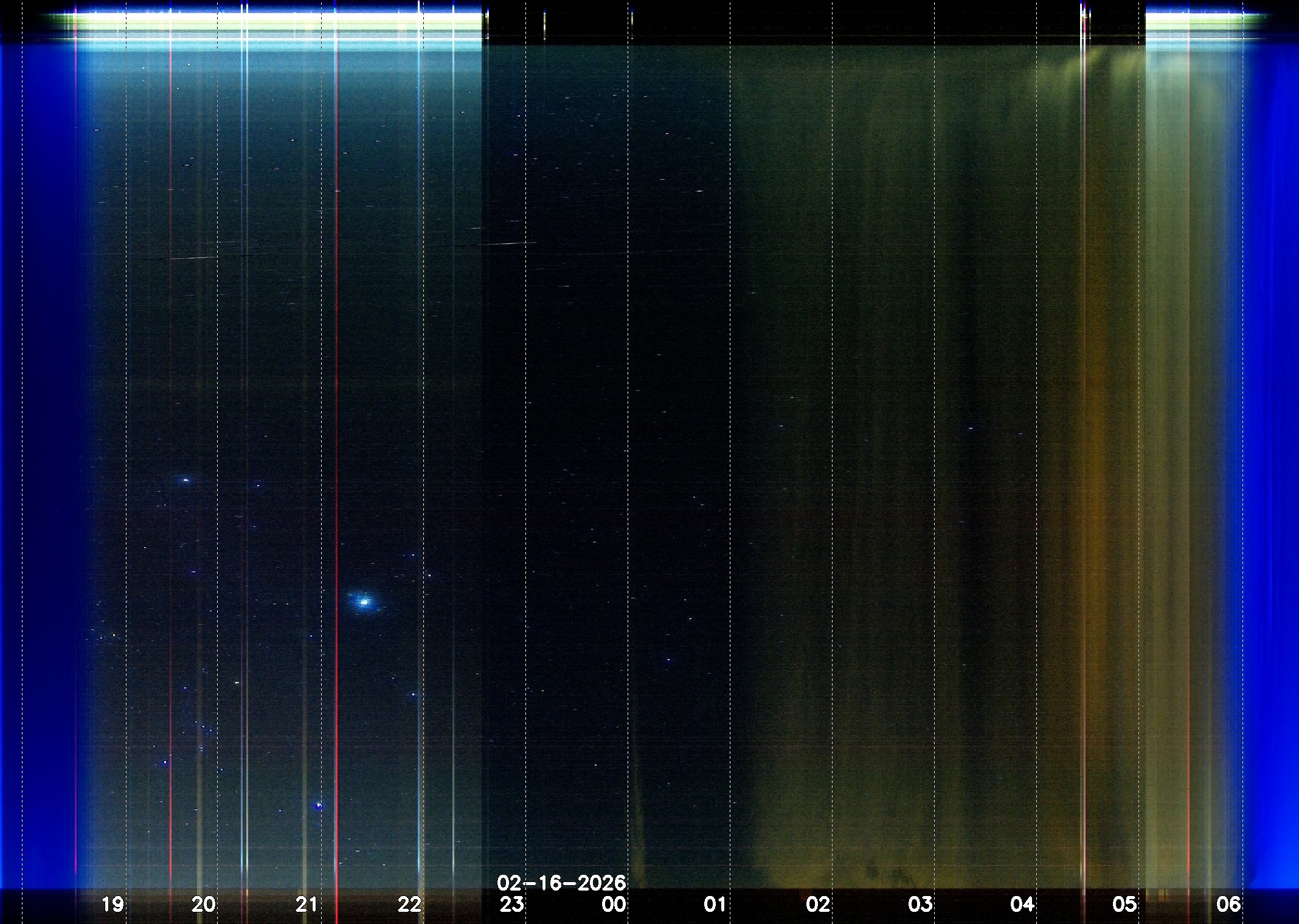Click the 19 hour label
1299x924 pixels.
(x=113, y=904)
